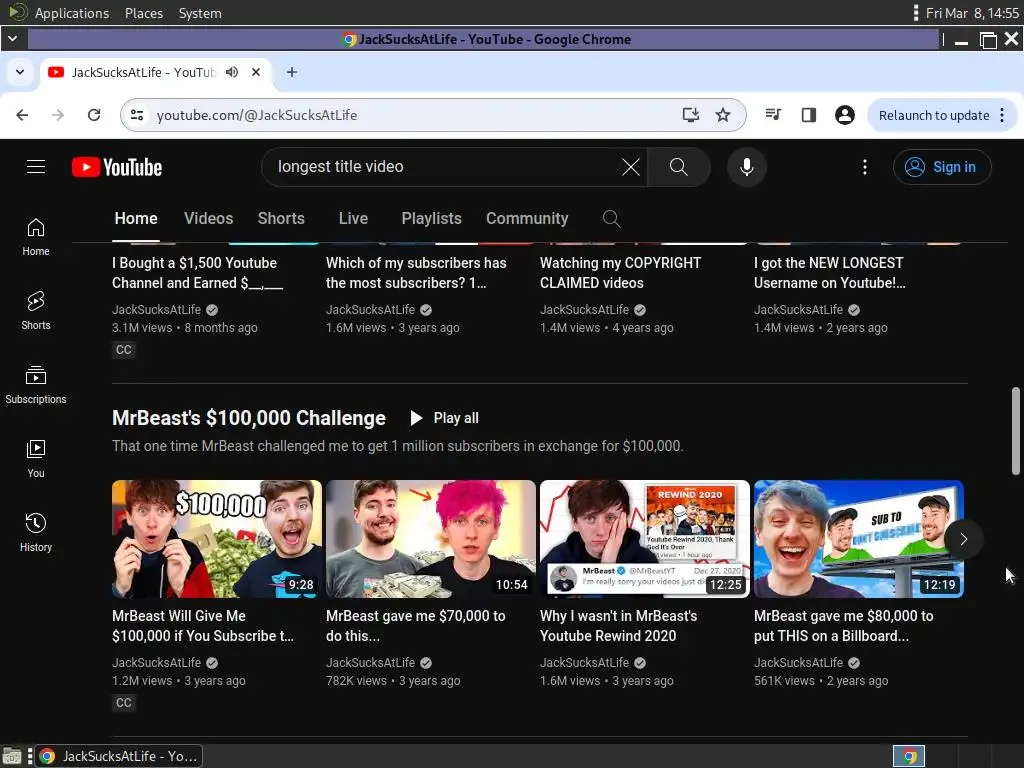Image resolution: width=1024 pixels, height=768 pixels.
Task: Switch to the Community tab
Action: (x=527, y=219)
